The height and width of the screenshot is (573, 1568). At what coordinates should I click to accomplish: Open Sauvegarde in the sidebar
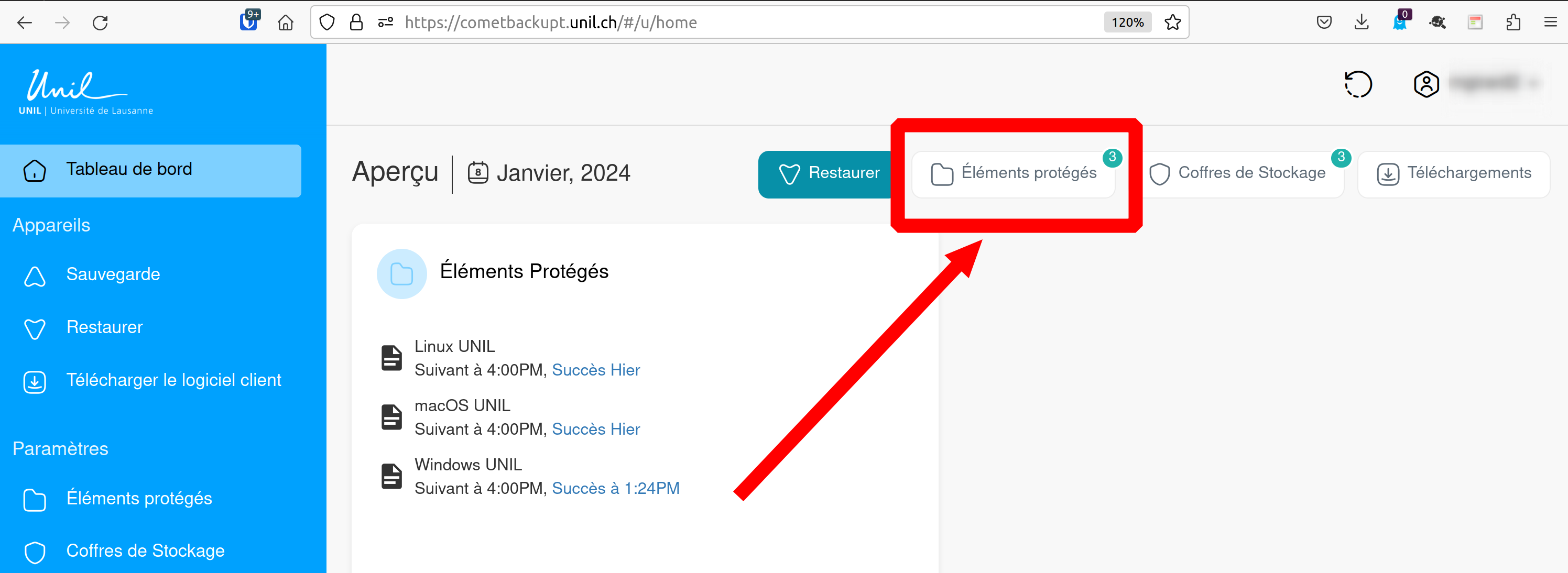click(x=113, y=275)
